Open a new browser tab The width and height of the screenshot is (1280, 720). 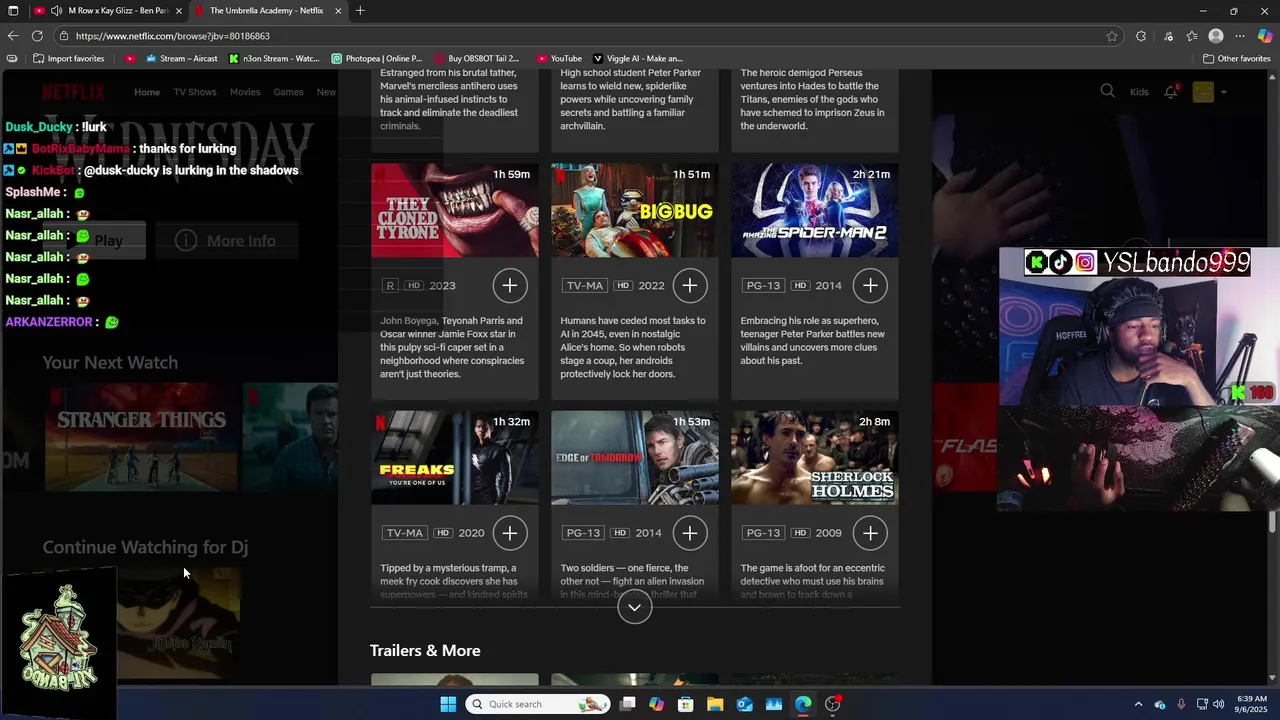click(360, 11)
